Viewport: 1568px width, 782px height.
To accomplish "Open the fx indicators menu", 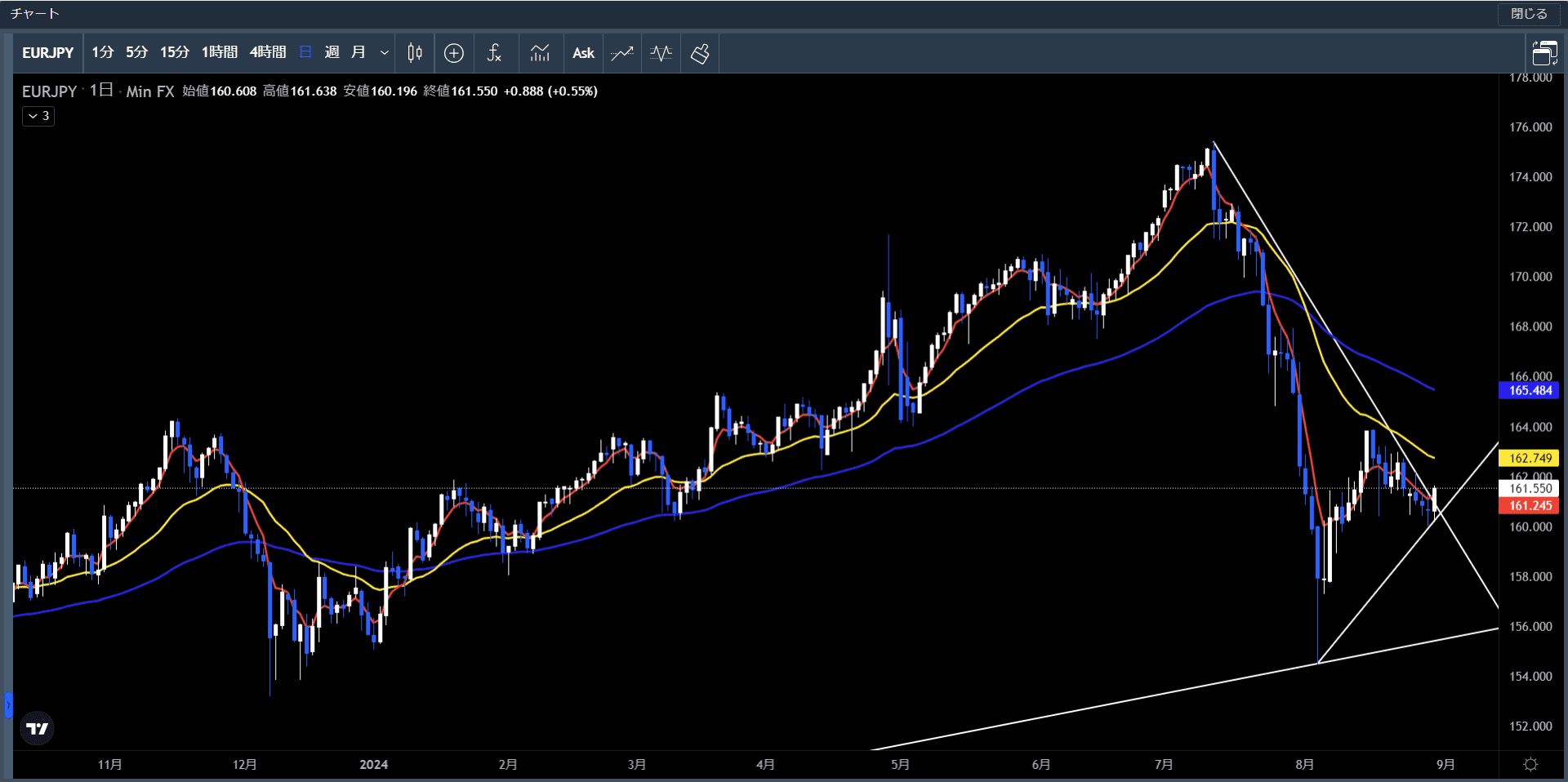I will coord(494,53).
